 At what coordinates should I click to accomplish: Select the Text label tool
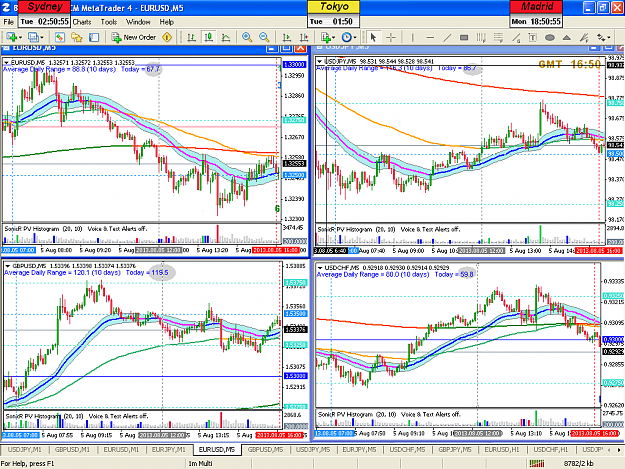(533, 37)
